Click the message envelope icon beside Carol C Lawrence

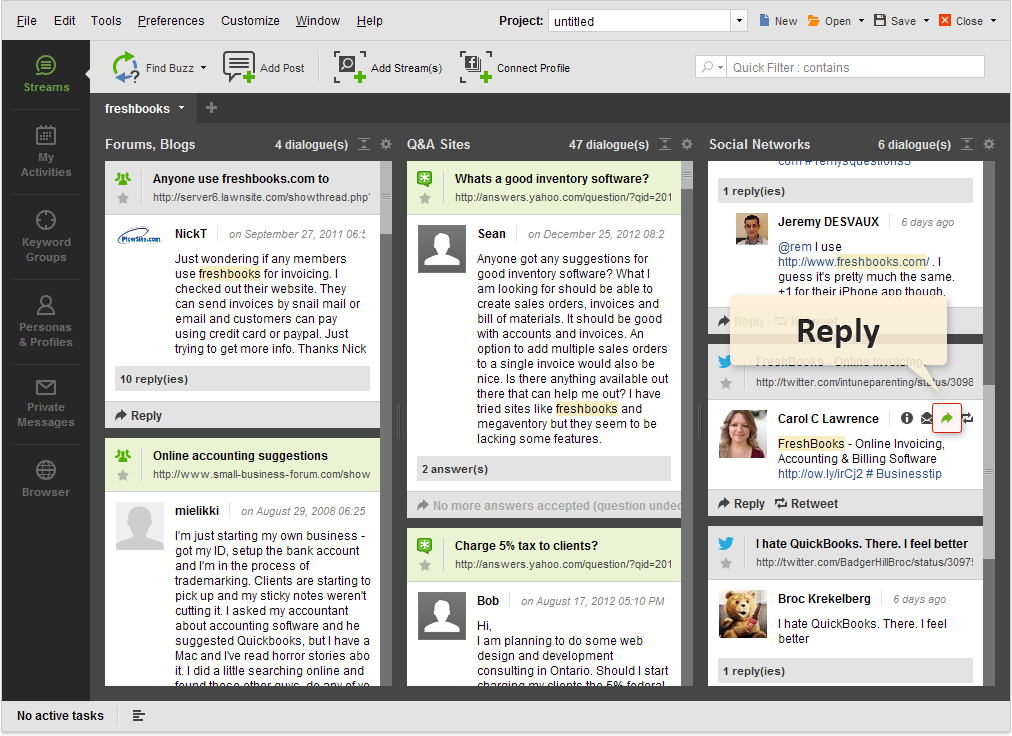[926, 418]
